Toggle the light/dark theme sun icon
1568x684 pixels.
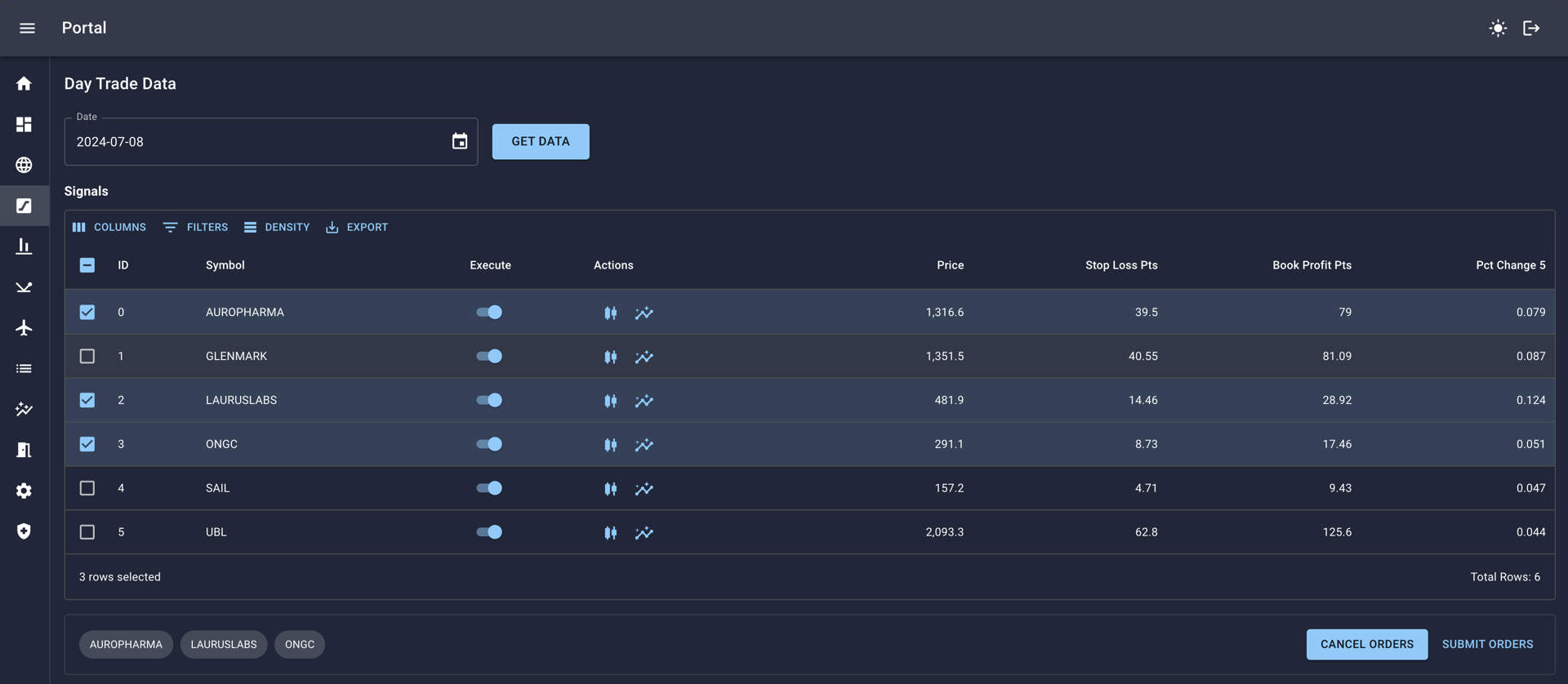pyautogui.click(x=1498, y=28)
